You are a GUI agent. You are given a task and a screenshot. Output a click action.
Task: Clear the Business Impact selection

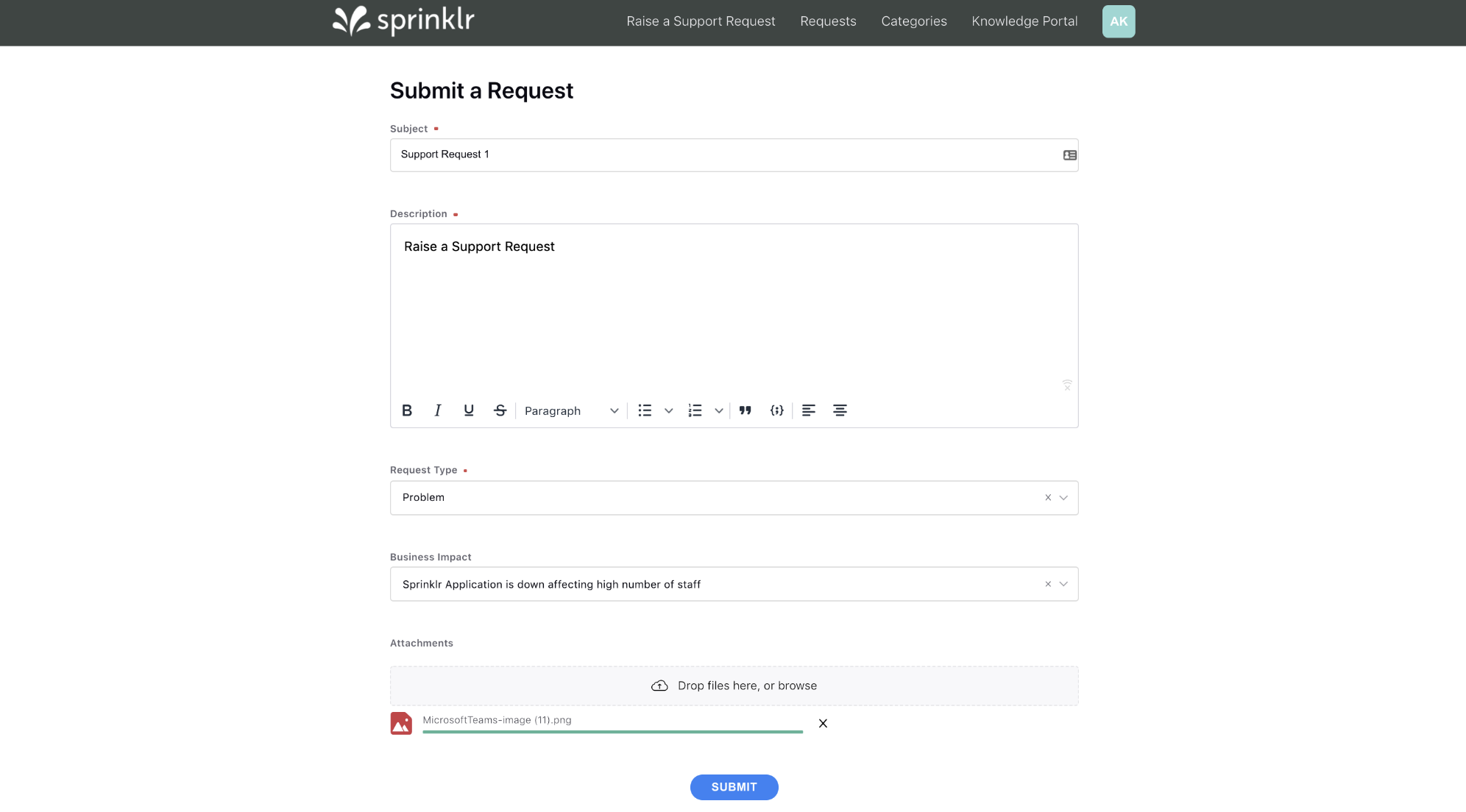point(1048,584)
